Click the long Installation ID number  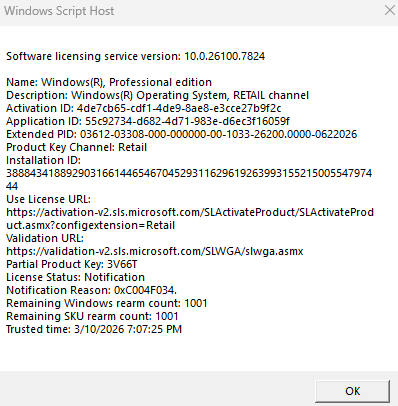pyautogui.click(x=189, y=180)
